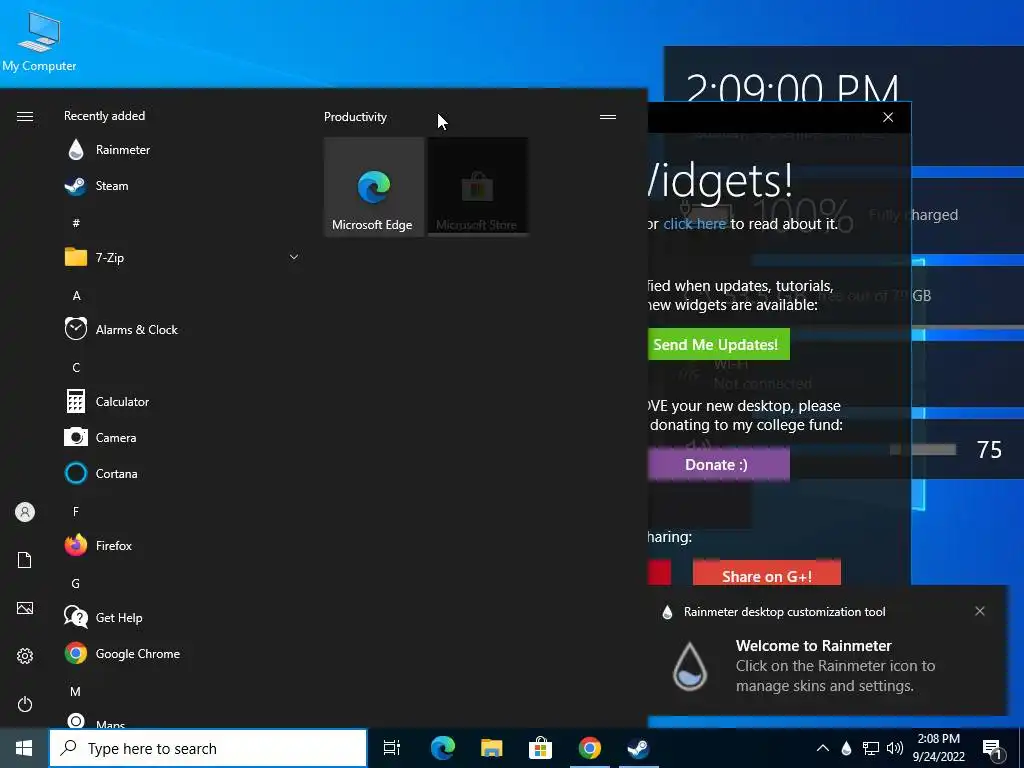Open Pictures from the Start sidebar
This screenshot has height=768, width=1024.
pyautogui.click(x=25, y=608)
